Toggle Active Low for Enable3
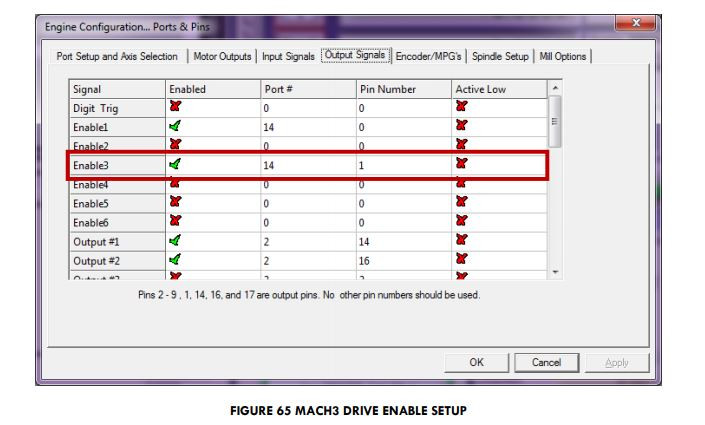This screenshot has width=705, height=425. pos(461,163)
